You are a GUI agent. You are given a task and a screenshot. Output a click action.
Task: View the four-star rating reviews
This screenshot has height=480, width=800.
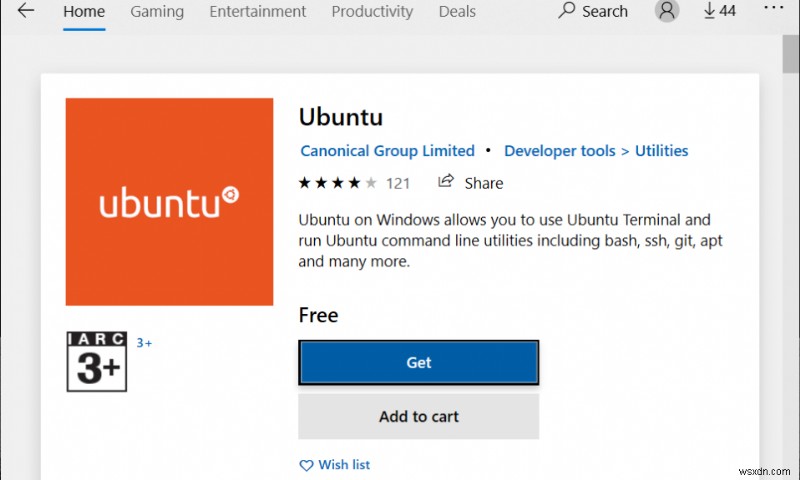[337, 183]
